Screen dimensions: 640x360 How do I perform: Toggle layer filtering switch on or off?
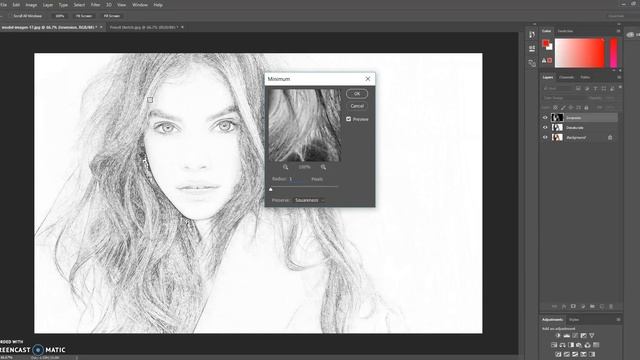pos(620,87)
